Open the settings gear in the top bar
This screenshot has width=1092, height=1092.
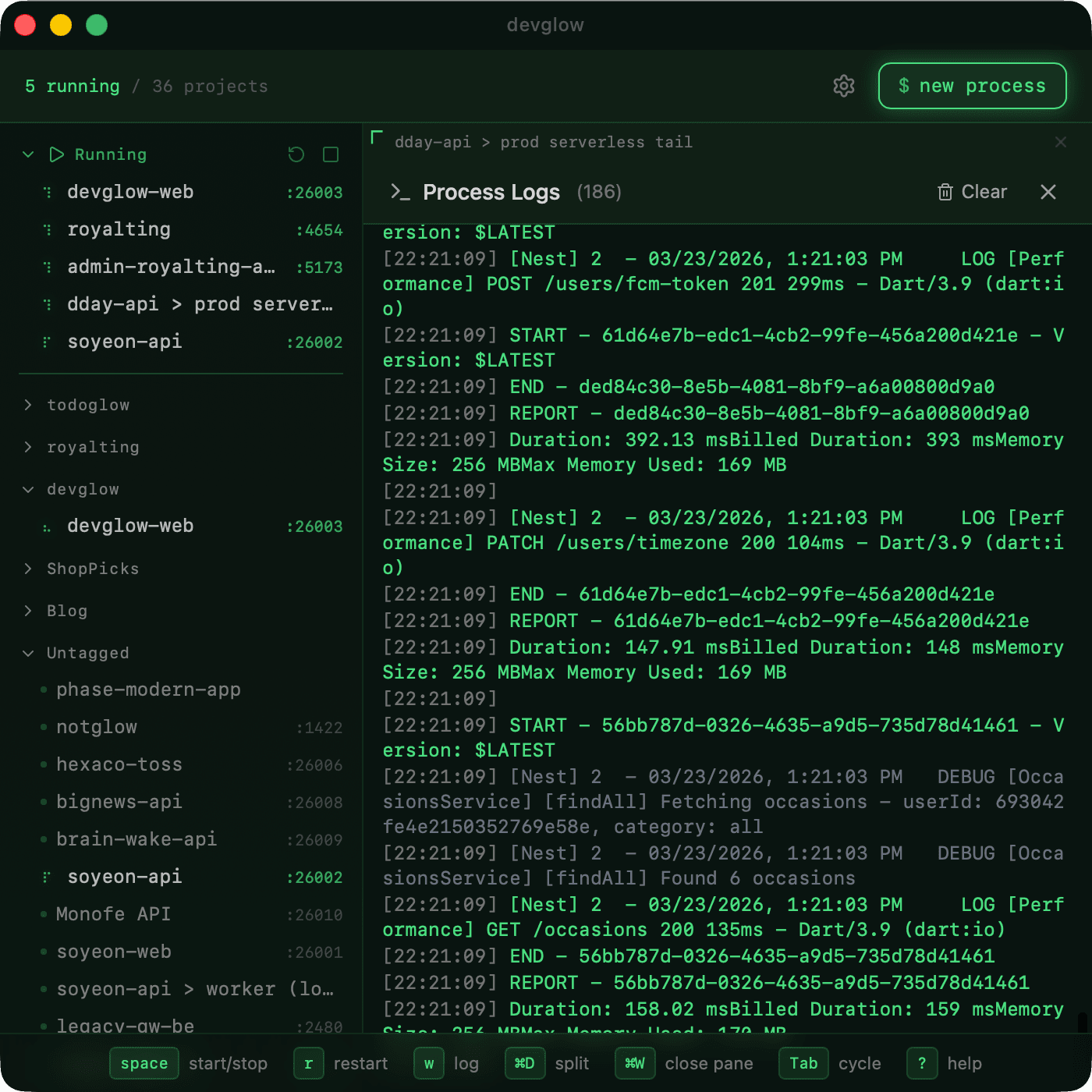coord(843,86)
